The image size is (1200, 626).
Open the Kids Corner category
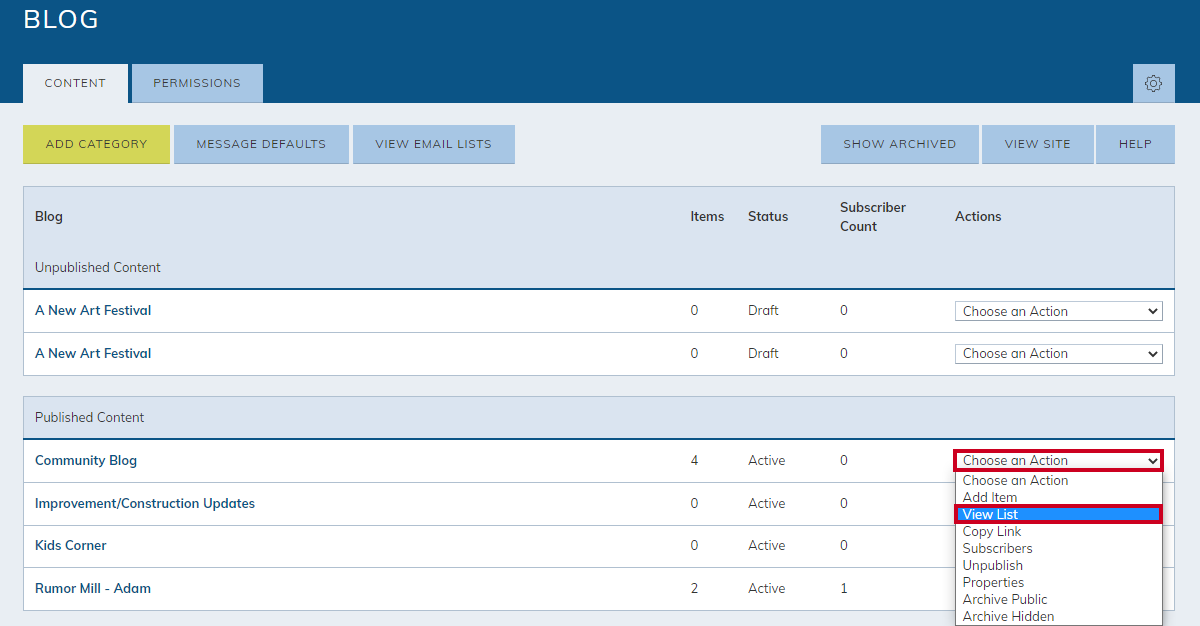(70, 545)
